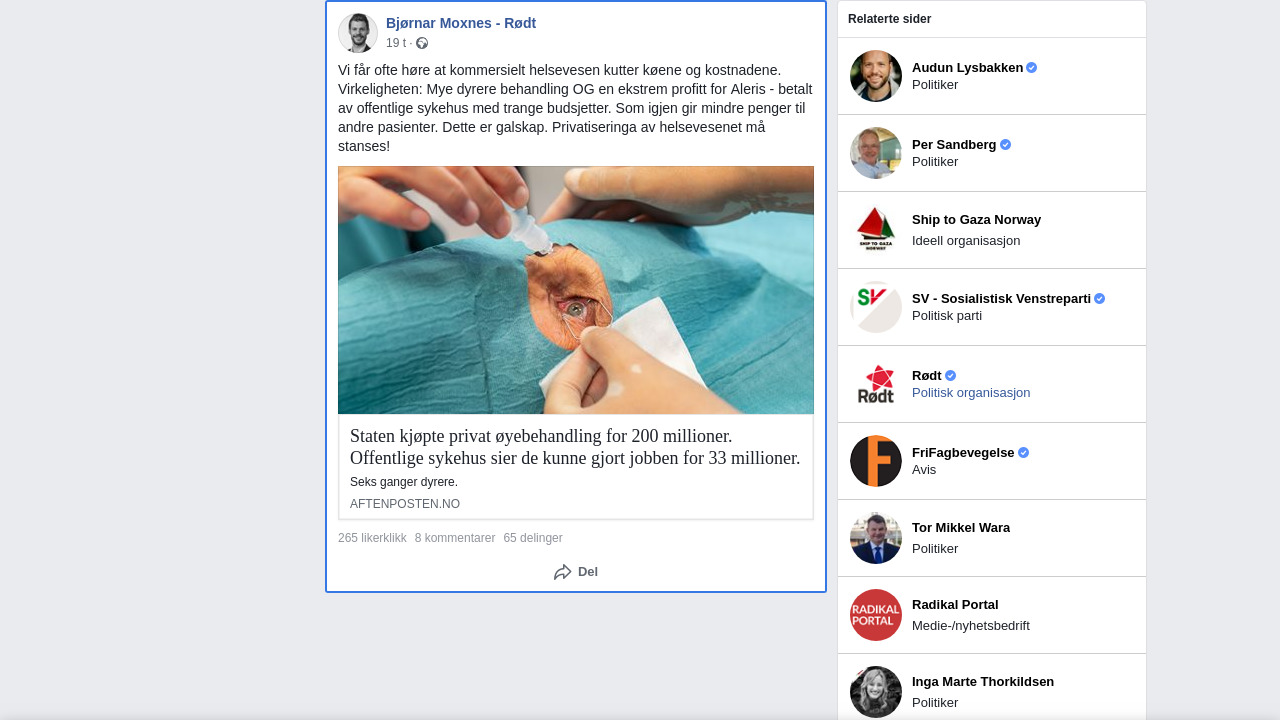Click the verified badge beside FriFagbevegelse

tap(1023, 453)
